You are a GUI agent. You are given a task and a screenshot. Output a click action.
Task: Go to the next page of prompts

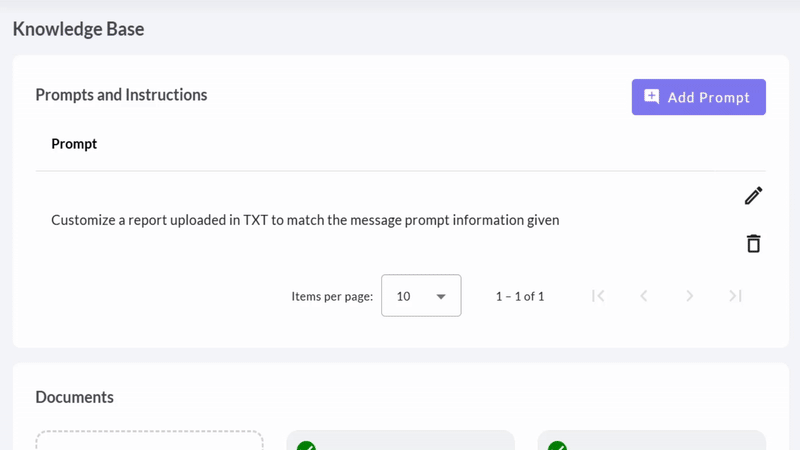coord(689,296)
